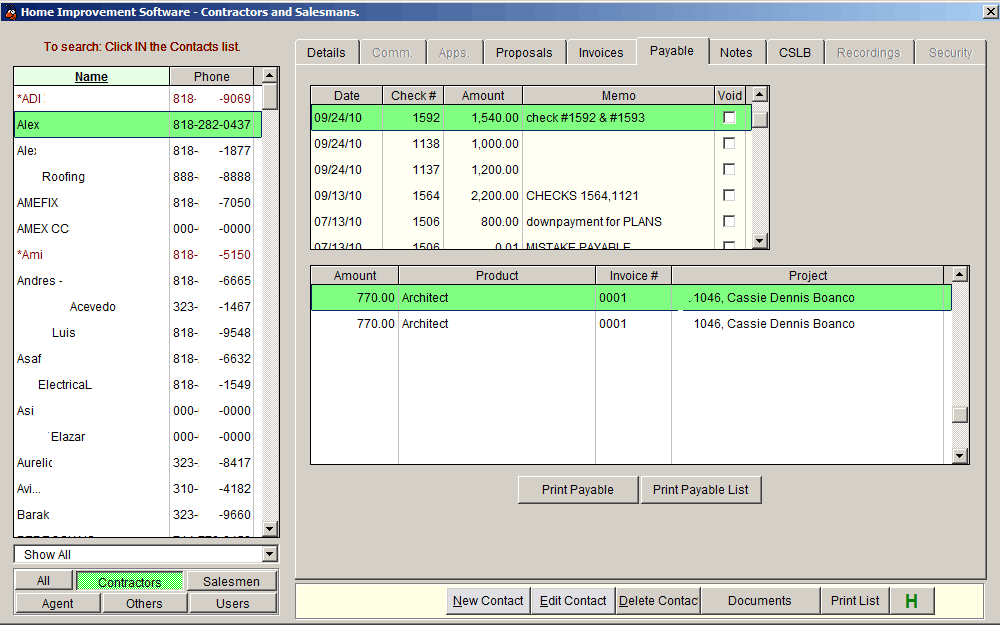This screenshot has width=1000, height=630.
Task: Open the CSLB tab
Action: pos(795,53)
